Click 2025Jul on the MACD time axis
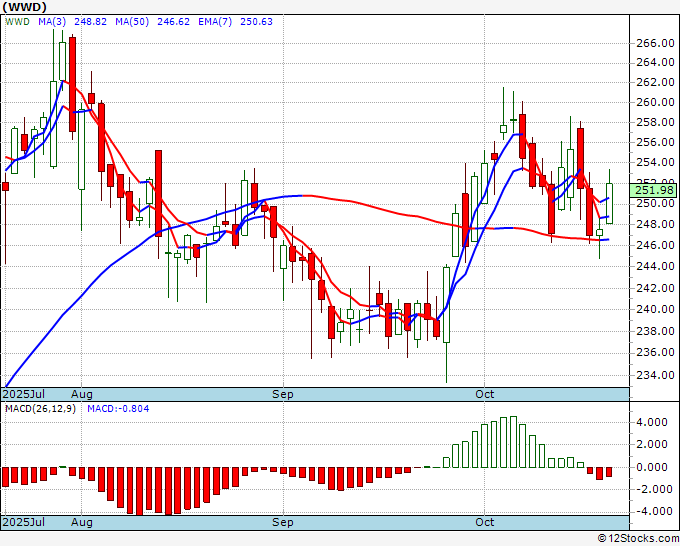Viewport: 680px width, 546px height. pos(24,522)
